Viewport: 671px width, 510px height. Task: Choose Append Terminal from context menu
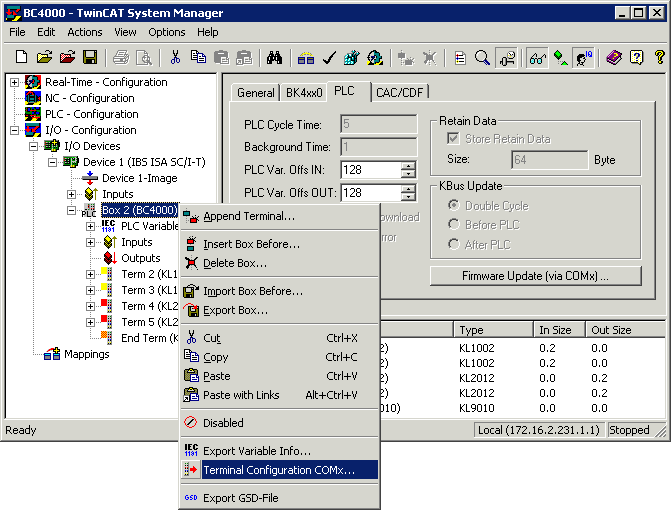click(280, 216)
